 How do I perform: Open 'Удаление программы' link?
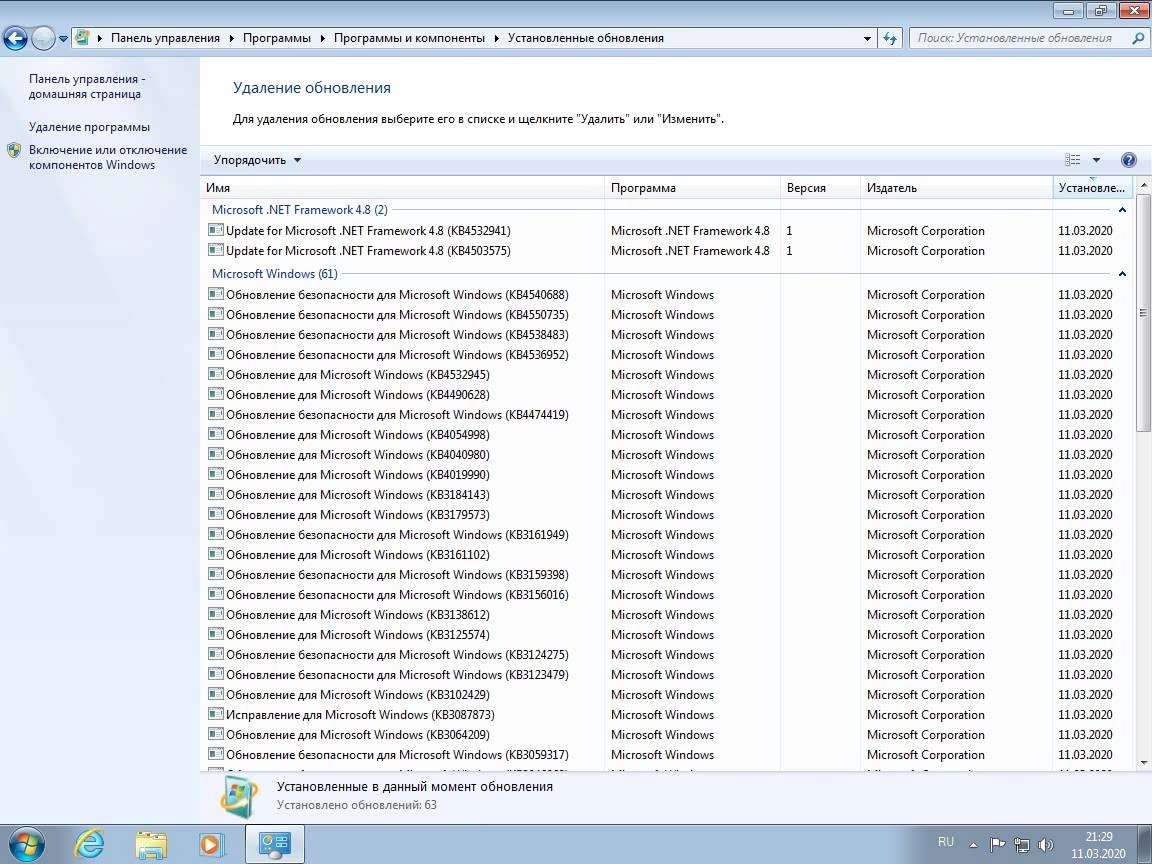tap(89, 127)
